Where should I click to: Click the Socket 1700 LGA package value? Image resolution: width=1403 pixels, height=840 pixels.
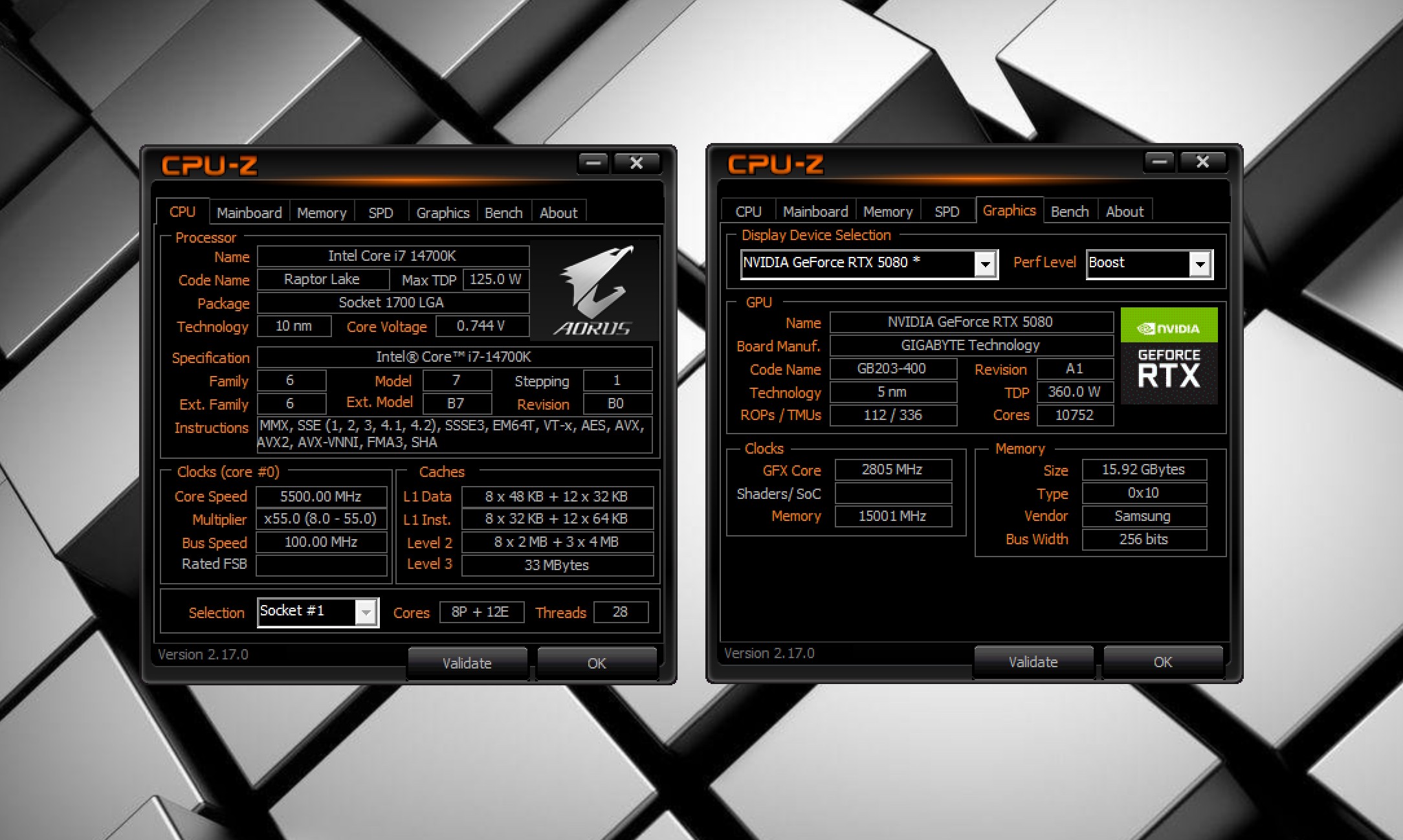393,303
